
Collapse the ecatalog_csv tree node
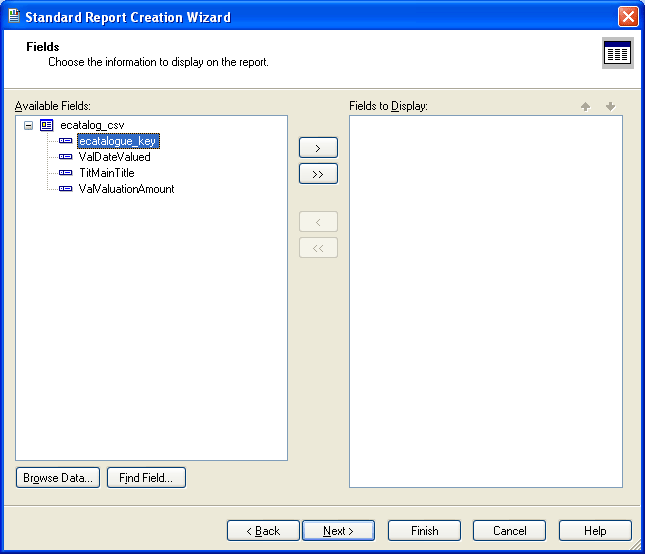click(x=28, y=125)
